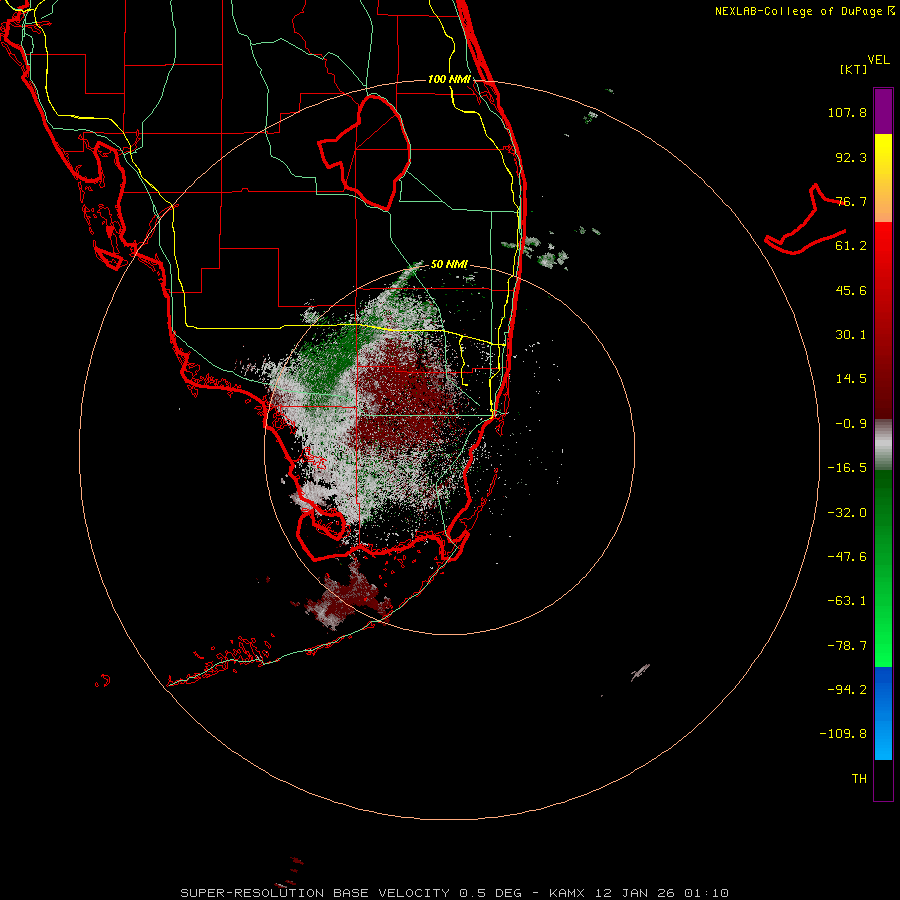The height and width of the screenshot is (900, 900).
Task: Click the -78.7 velocity scale value
Action: click(847, 646)
